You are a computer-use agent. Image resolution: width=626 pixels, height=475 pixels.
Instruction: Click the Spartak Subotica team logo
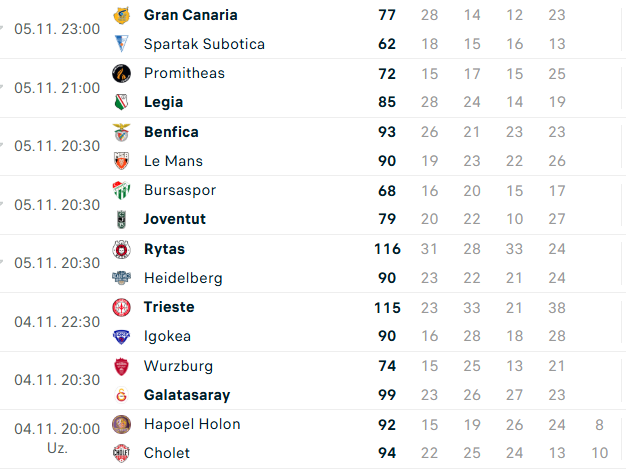point(122,44)
